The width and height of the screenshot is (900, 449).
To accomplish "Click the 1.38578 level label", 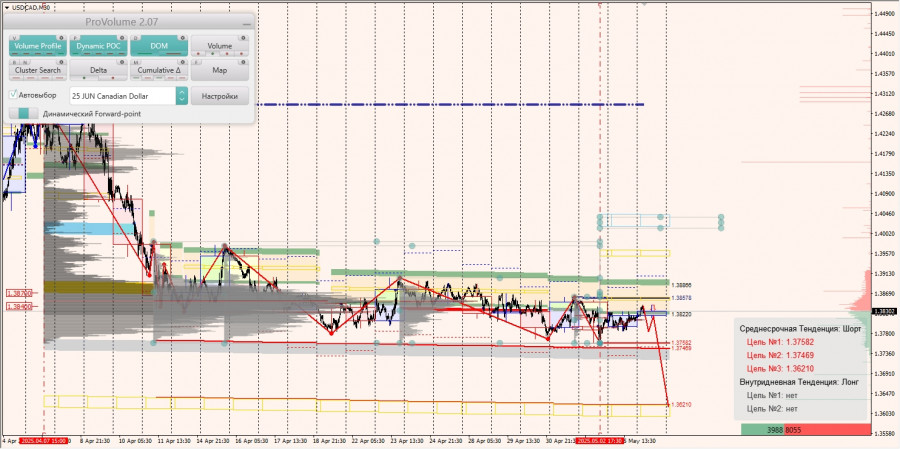I will pyautogui.click(x=681, y=299).
